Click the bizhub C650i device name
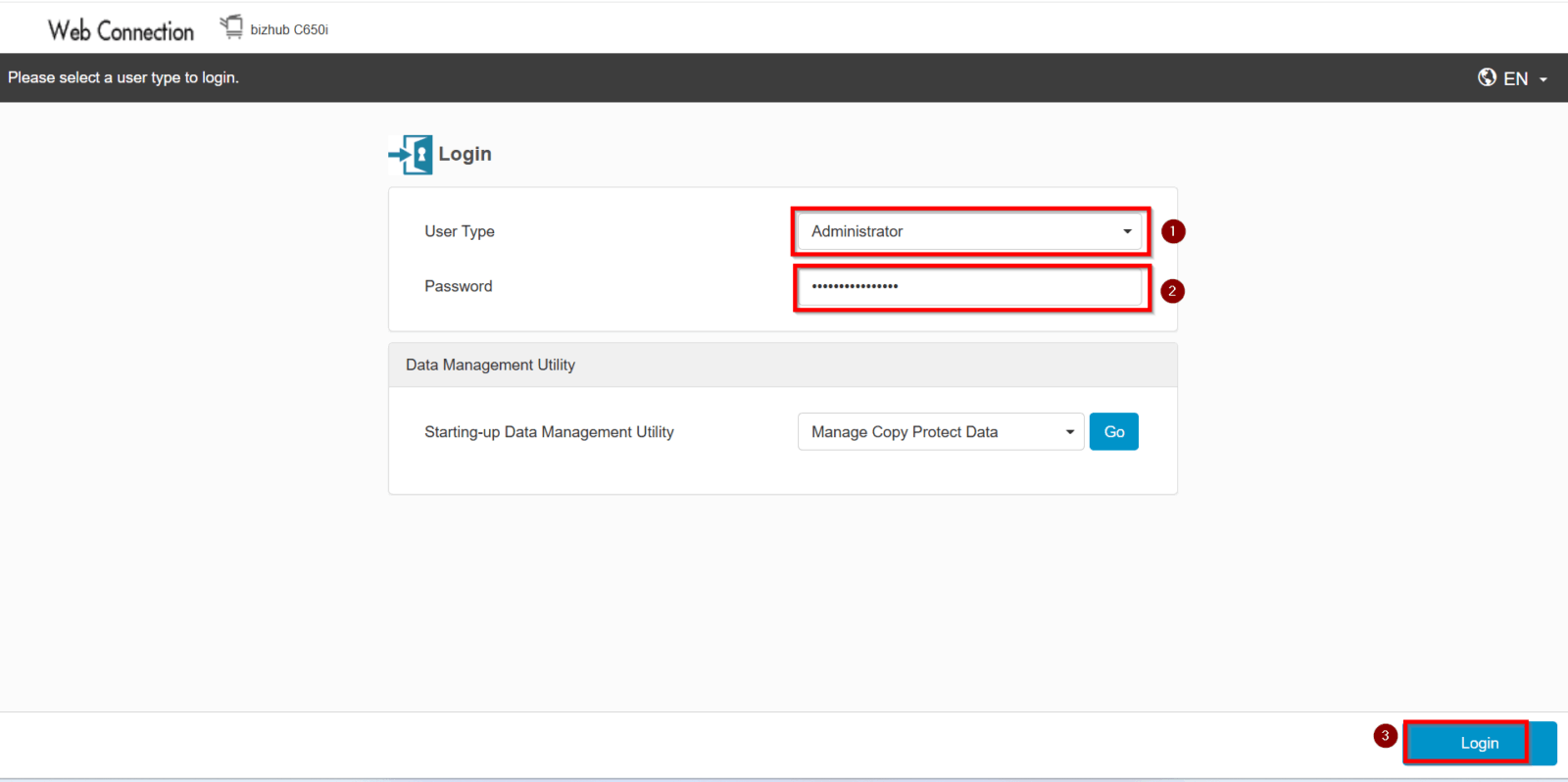 click(x=289, y=30)
